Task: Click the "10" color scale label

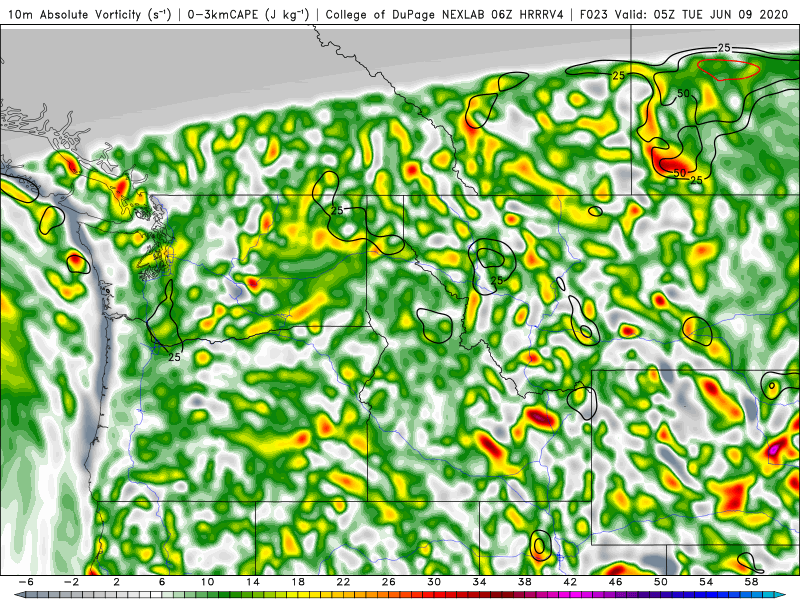Action: click(207, 582)
